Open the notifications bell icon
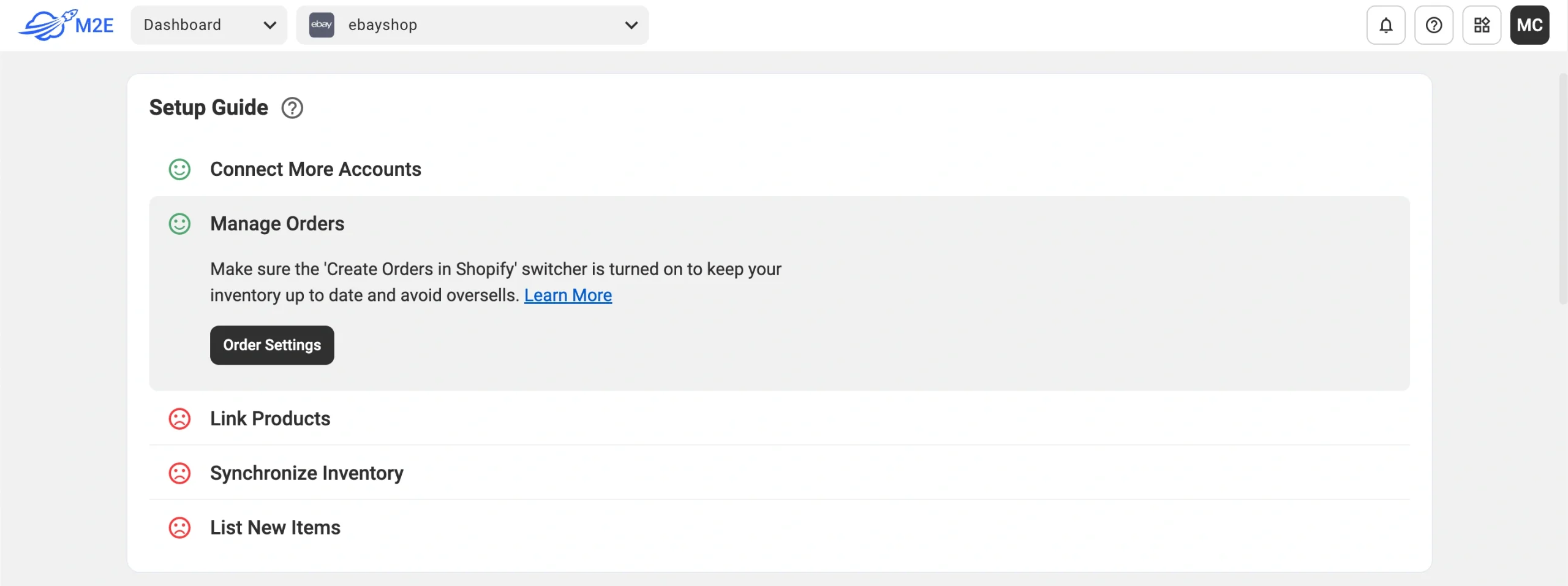Viewport: 1568px width, 586px height. [x=1385, y=25]
